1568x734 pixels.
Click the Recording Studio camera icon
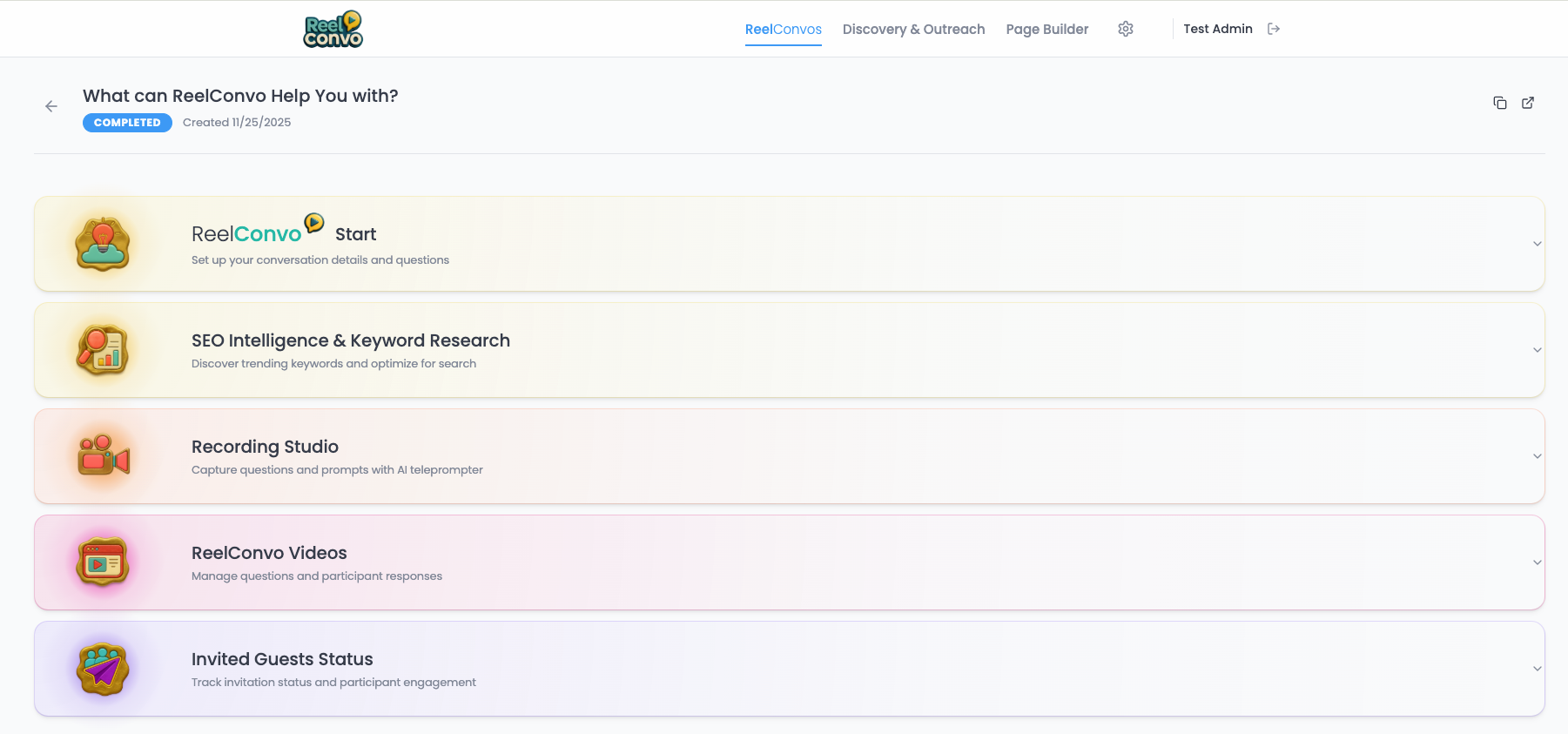pyautogui.click(x=103, y=456)
